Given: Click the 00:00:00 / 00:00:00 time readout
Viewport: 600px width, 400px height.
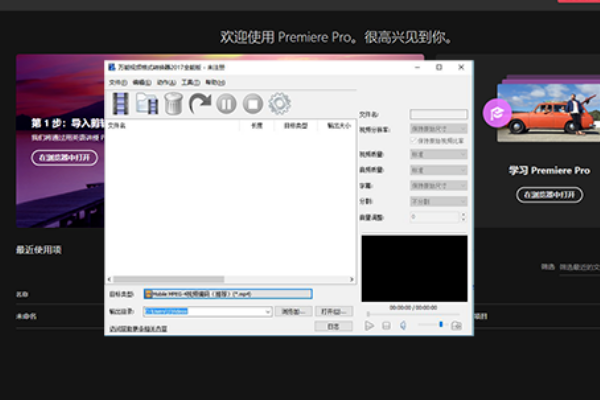Looking at the screenshot, I should (x=413, y=308).
